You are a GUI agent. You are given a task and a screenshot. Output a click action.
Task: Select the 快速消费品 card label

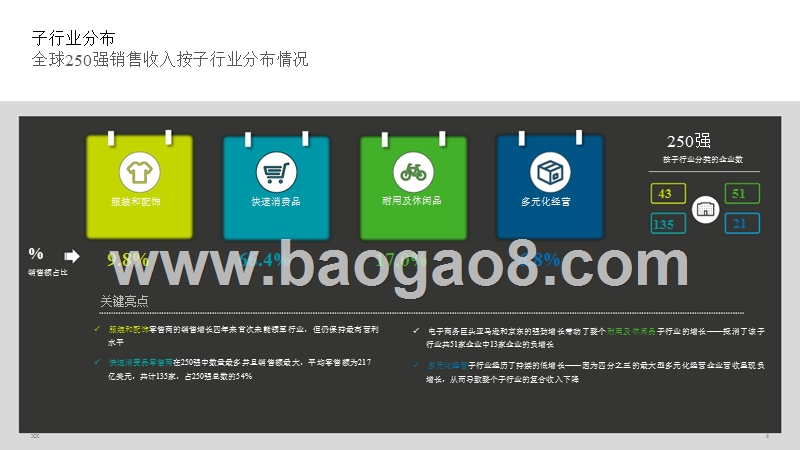click(x=276, y=202)
